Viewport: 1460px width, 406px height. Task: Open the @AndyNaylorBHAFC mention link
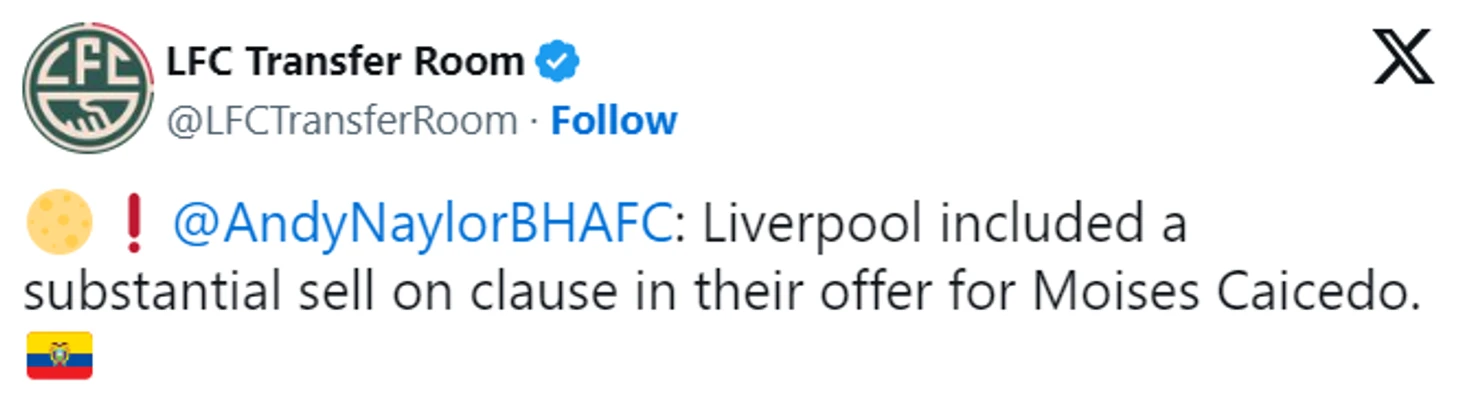coord(421,225)
